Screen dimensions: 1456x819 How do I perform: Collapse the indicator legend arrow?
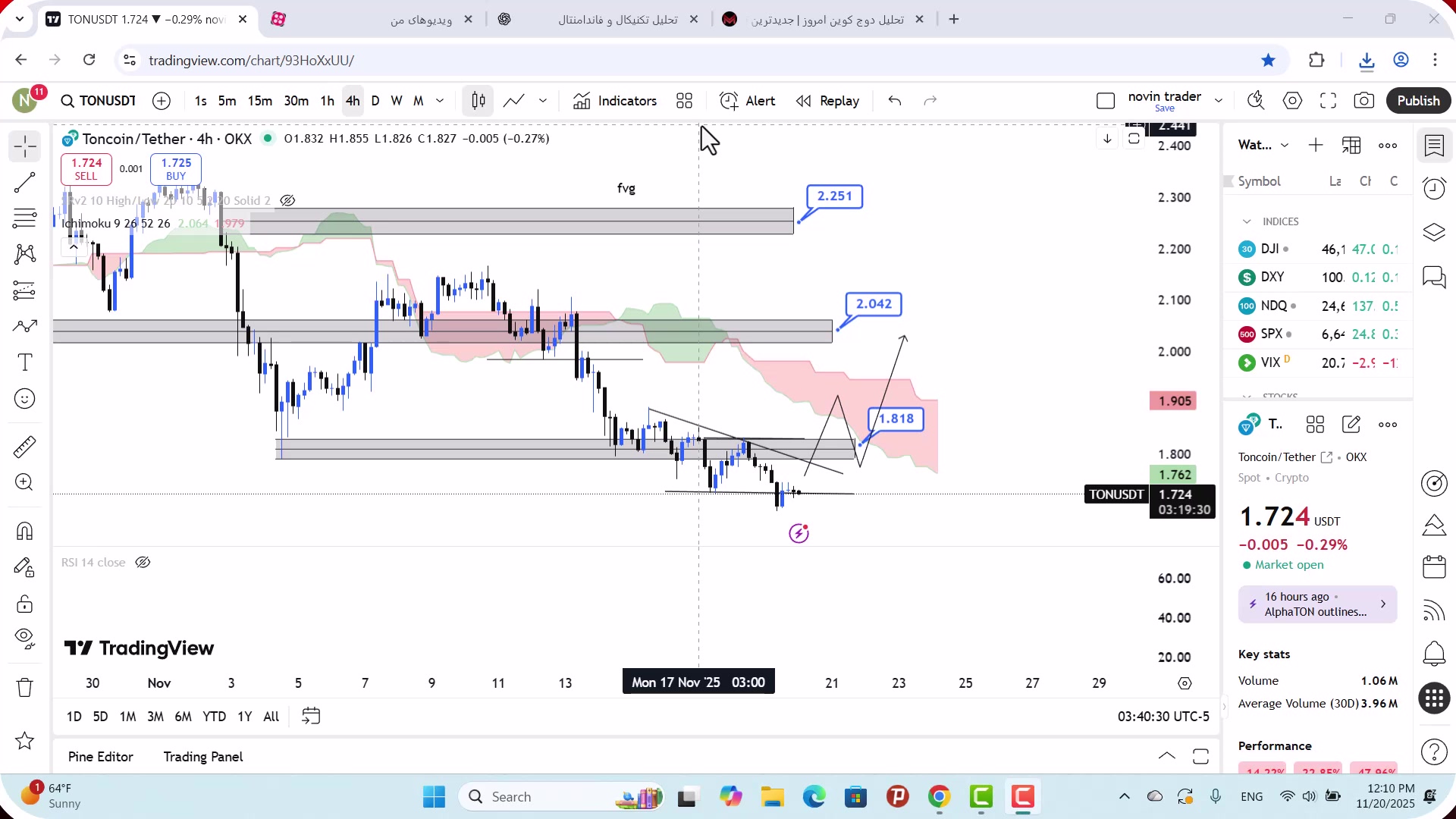click(x=74, y=247)
